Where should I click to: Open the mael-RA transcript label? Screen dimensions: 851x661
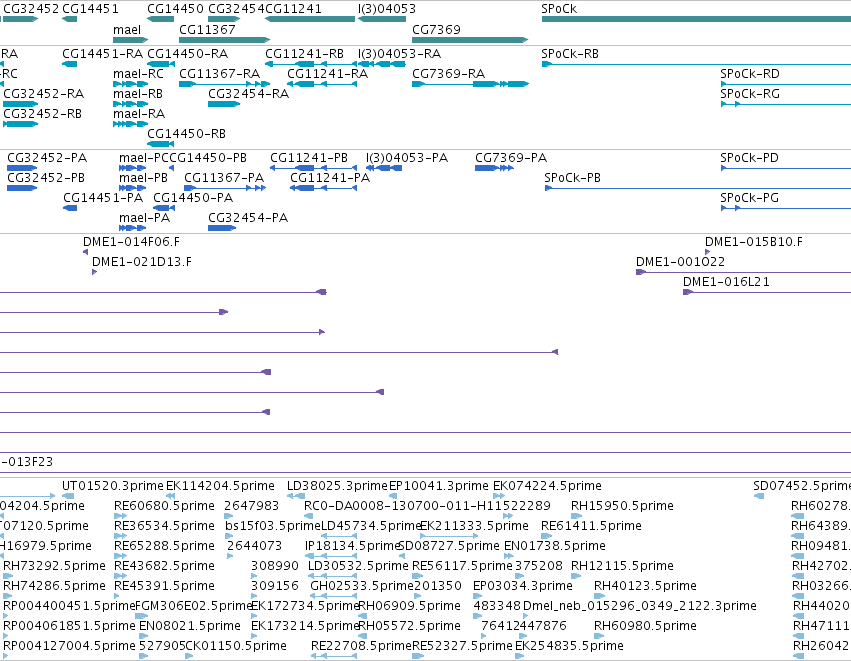pyautogui.click(x=139, y=114)
